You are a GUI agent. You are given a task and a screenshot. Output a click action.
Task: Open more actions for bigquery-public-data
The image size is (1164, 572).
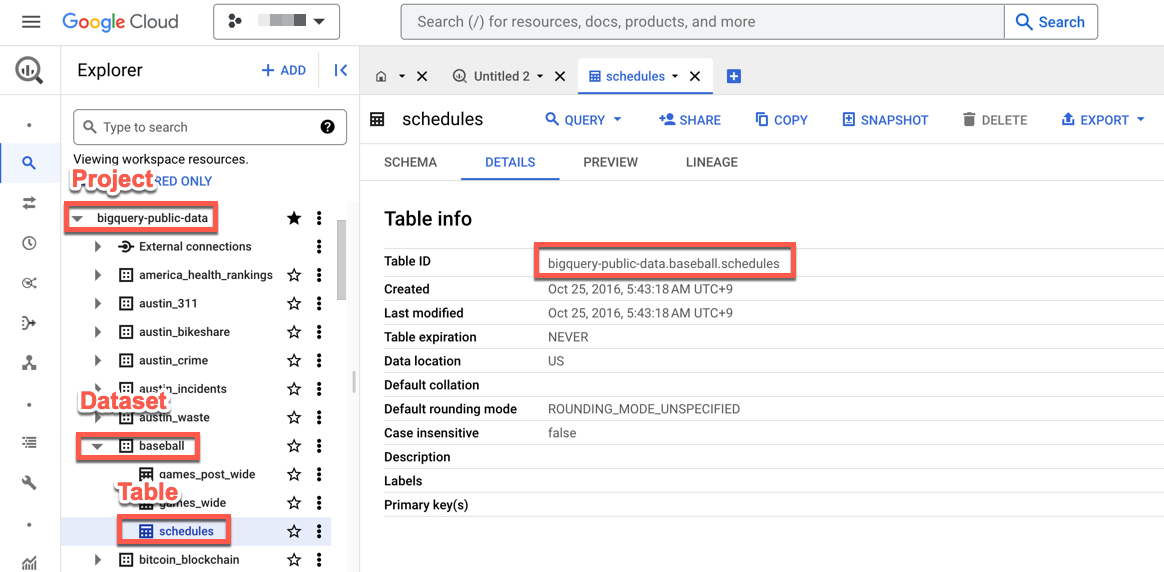tap(319, 218)
